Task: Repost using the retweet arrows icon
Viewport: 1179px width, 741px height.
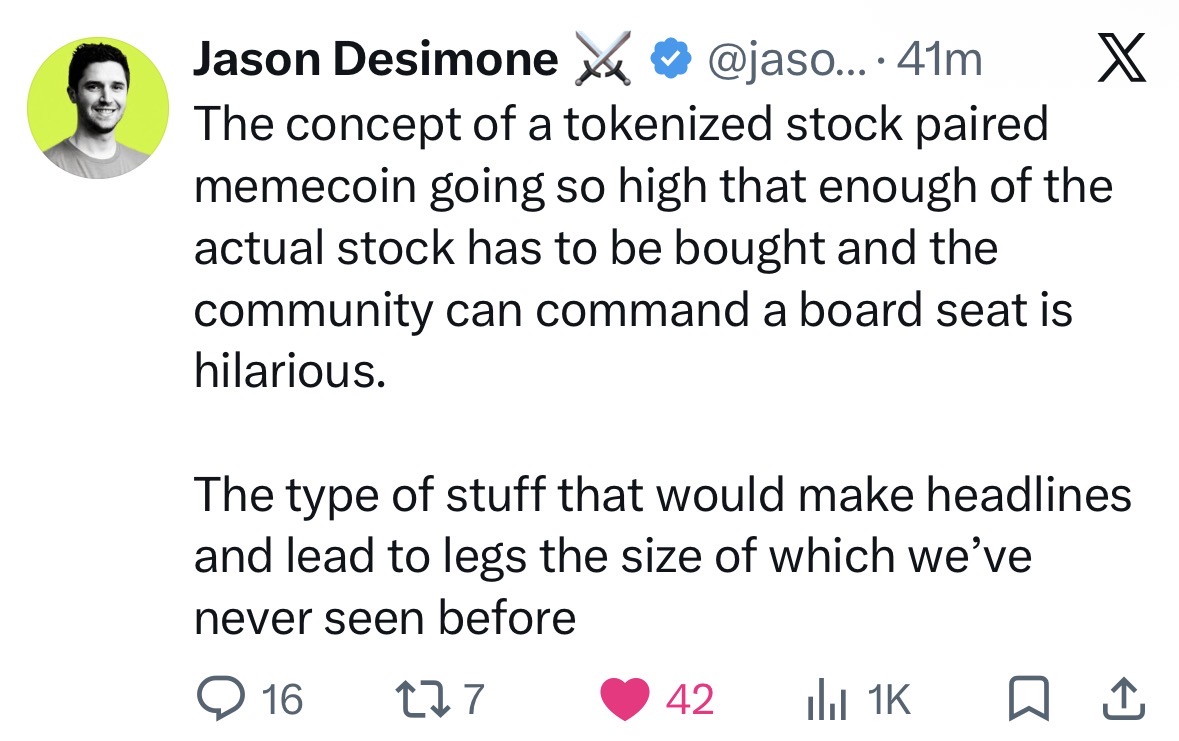Action: click(422, 698)
